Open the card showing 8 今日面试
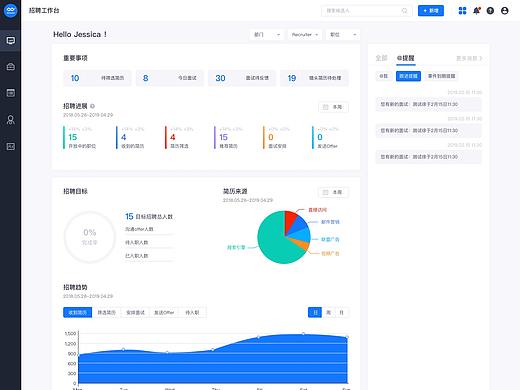Screen dimensions: 520x390 click(x=169, y=78)
